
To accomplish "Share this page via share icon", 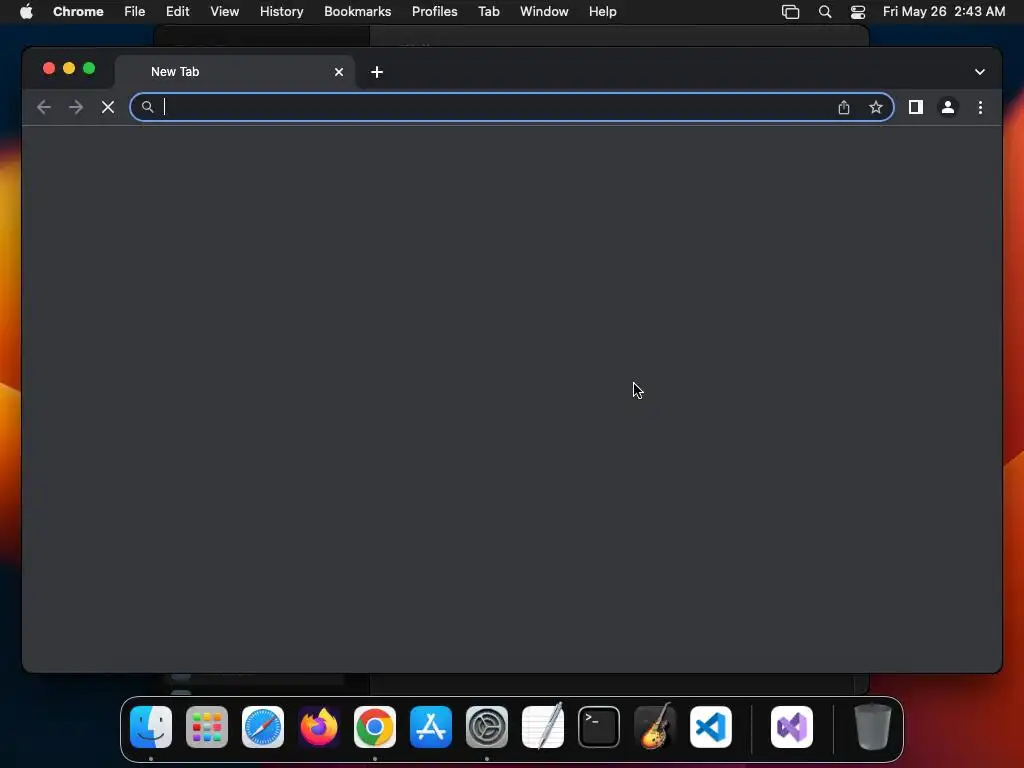I will [x=844, y=107].
